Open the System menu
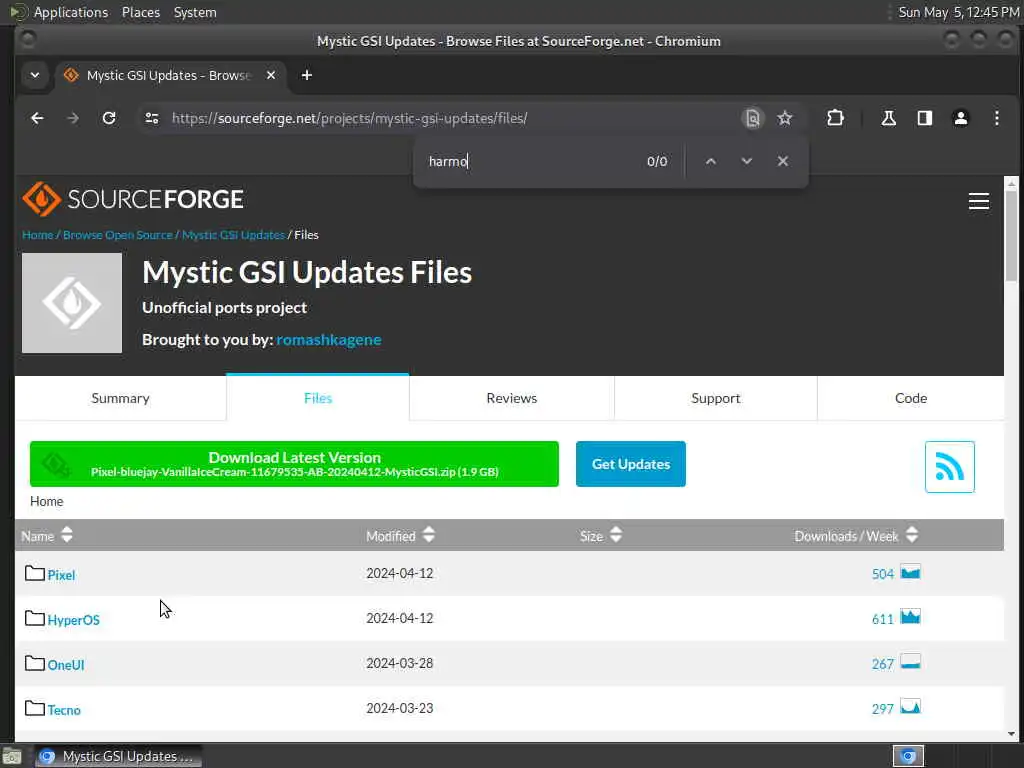Image resolution: width=1024 pixels, height=768 pixels. tap(195, 12)
